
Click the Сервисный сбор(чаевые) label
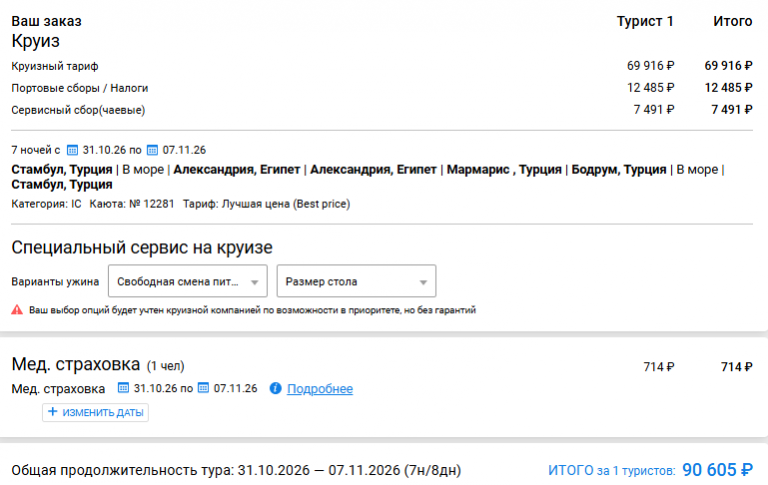[x=78, y=110]
